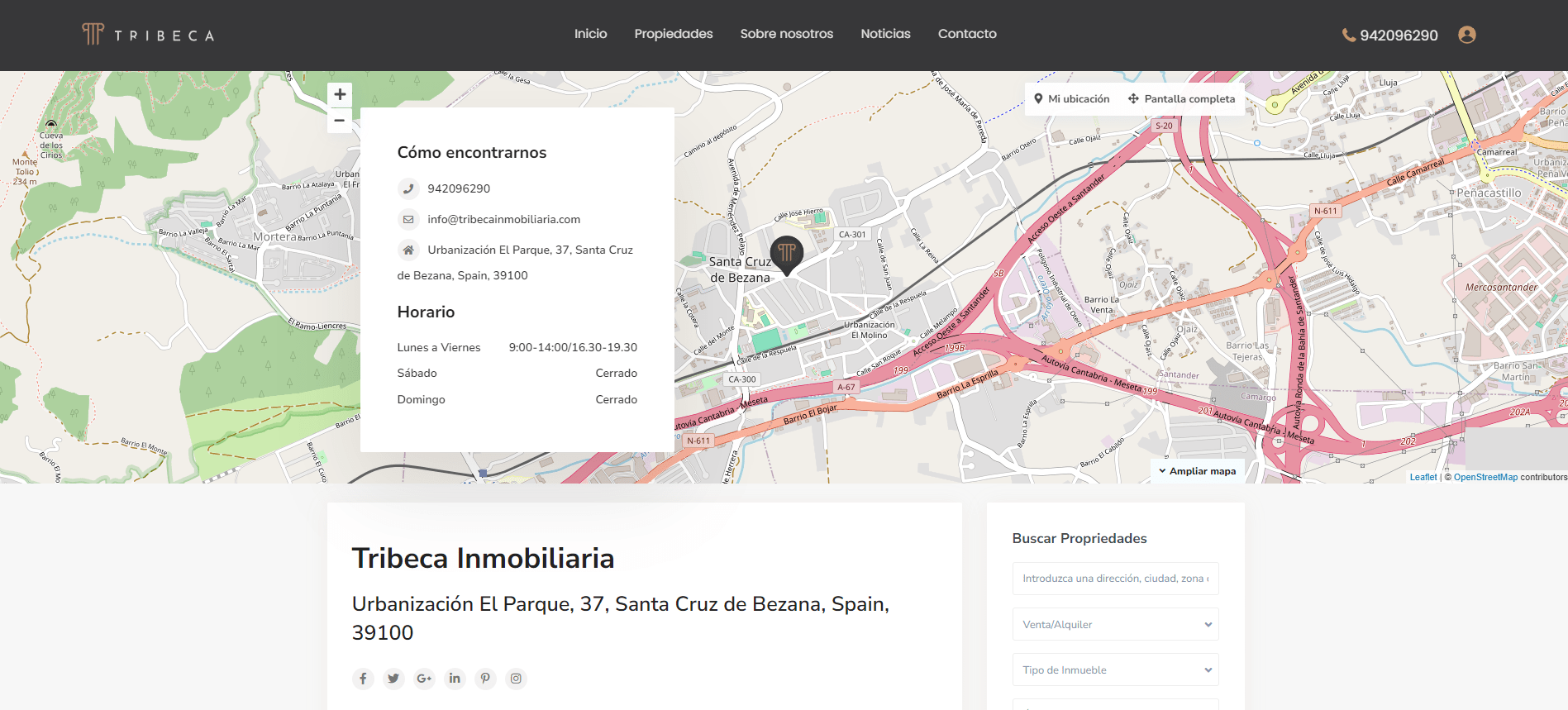The width and height of the screenshot is (1568, 710).
Task: Click phone number 942096290 in contact card
Action: 459,188
